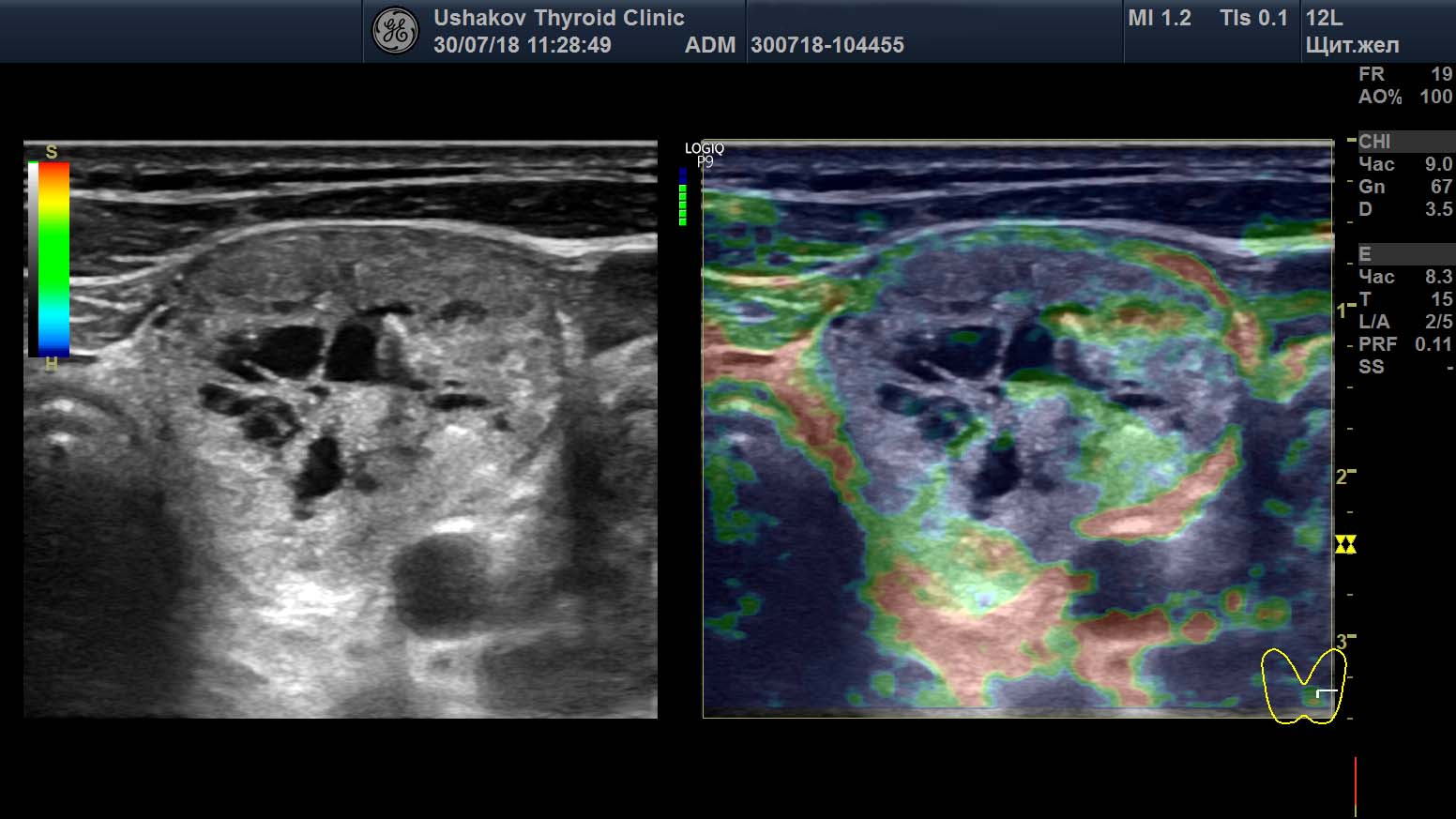The image size is (1456, 819).
Task: Click the elastography color overlay image
Action: click(1018, 430)
